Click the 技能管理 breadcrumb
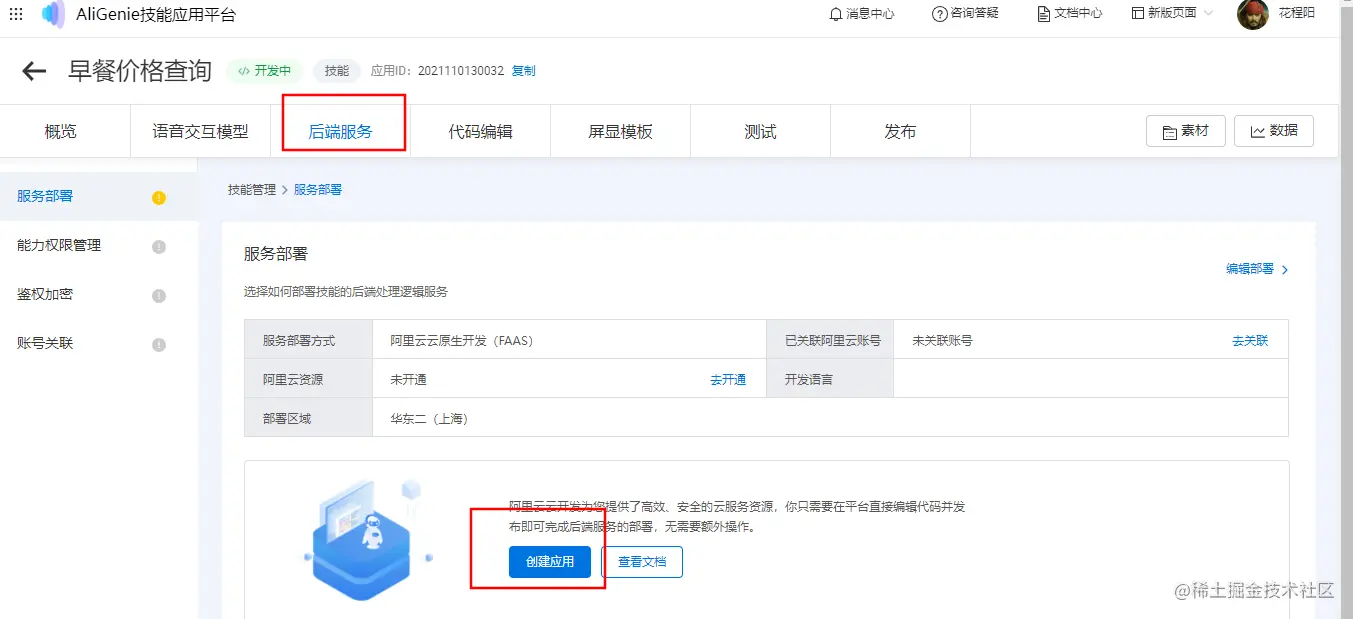This screenshot has height=619, width=1353. tap(252, 189)
